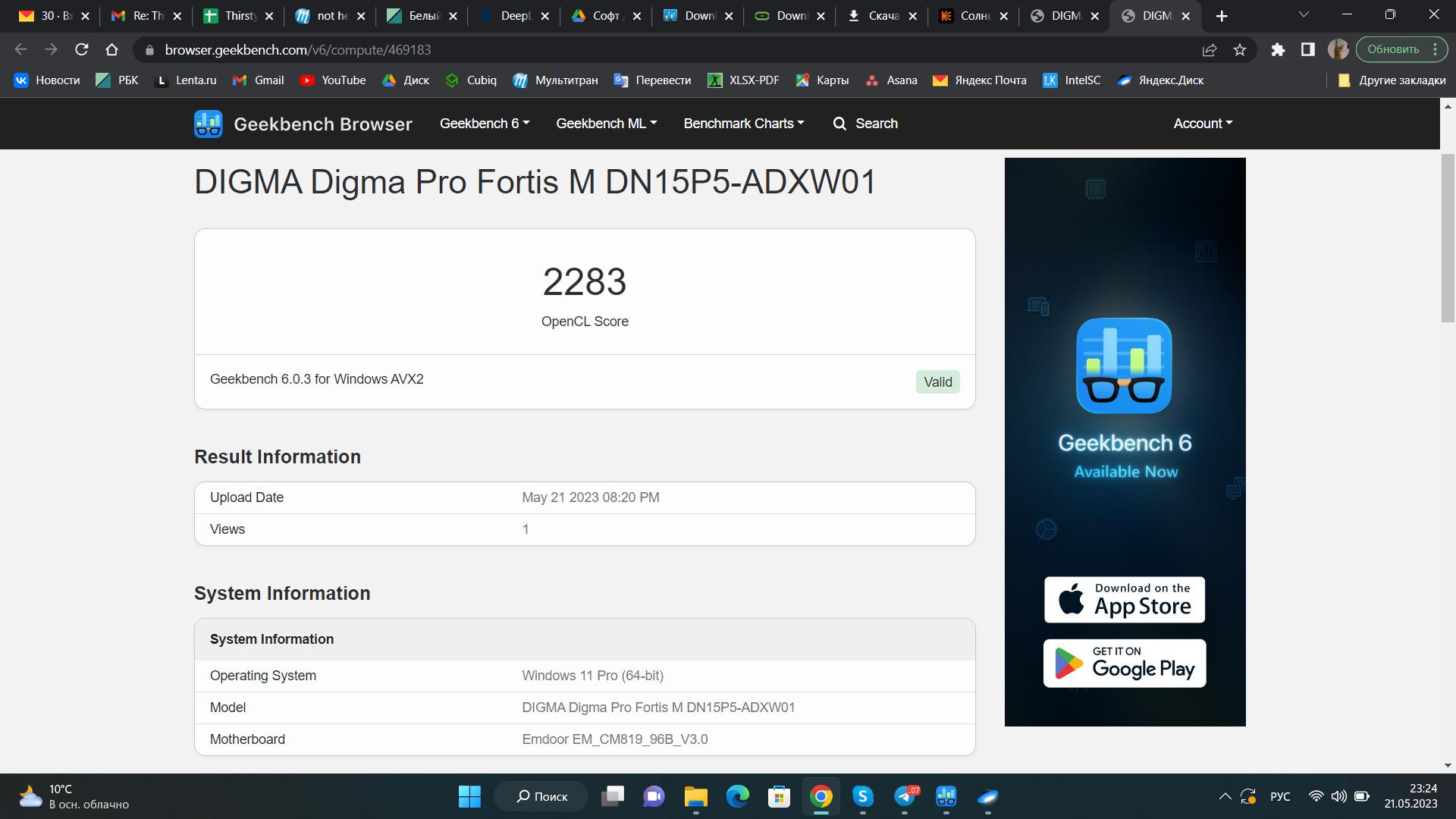Open Microsoft Store from the taskbar

pos(779,796)
